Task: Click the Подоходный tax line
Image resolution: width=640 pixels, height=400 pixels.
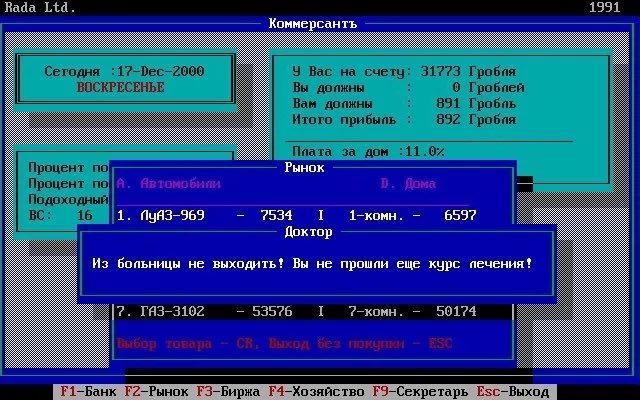Action: point(68,200)
